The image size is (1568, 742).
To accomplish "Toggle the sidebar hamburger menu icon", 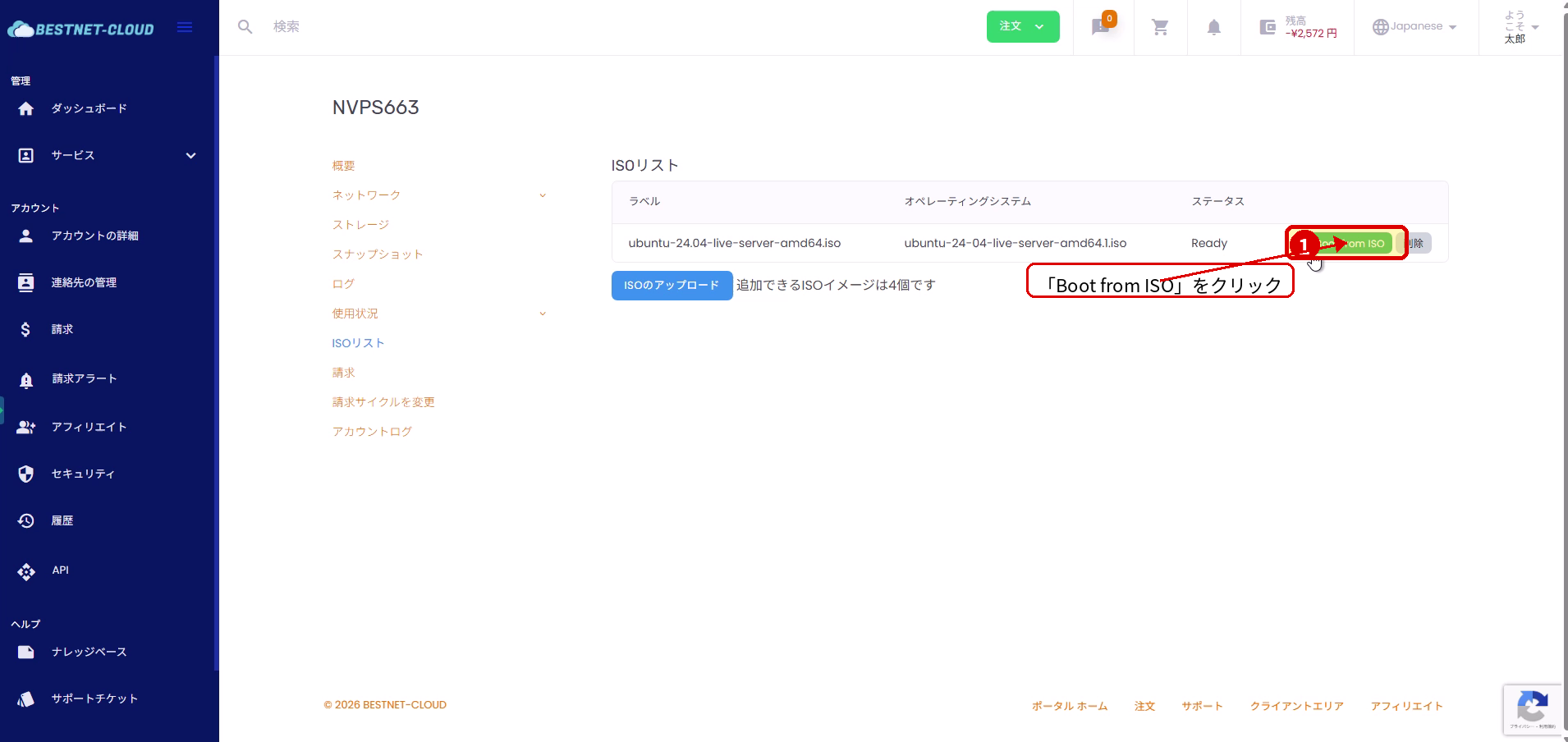I will click(185, 27).
